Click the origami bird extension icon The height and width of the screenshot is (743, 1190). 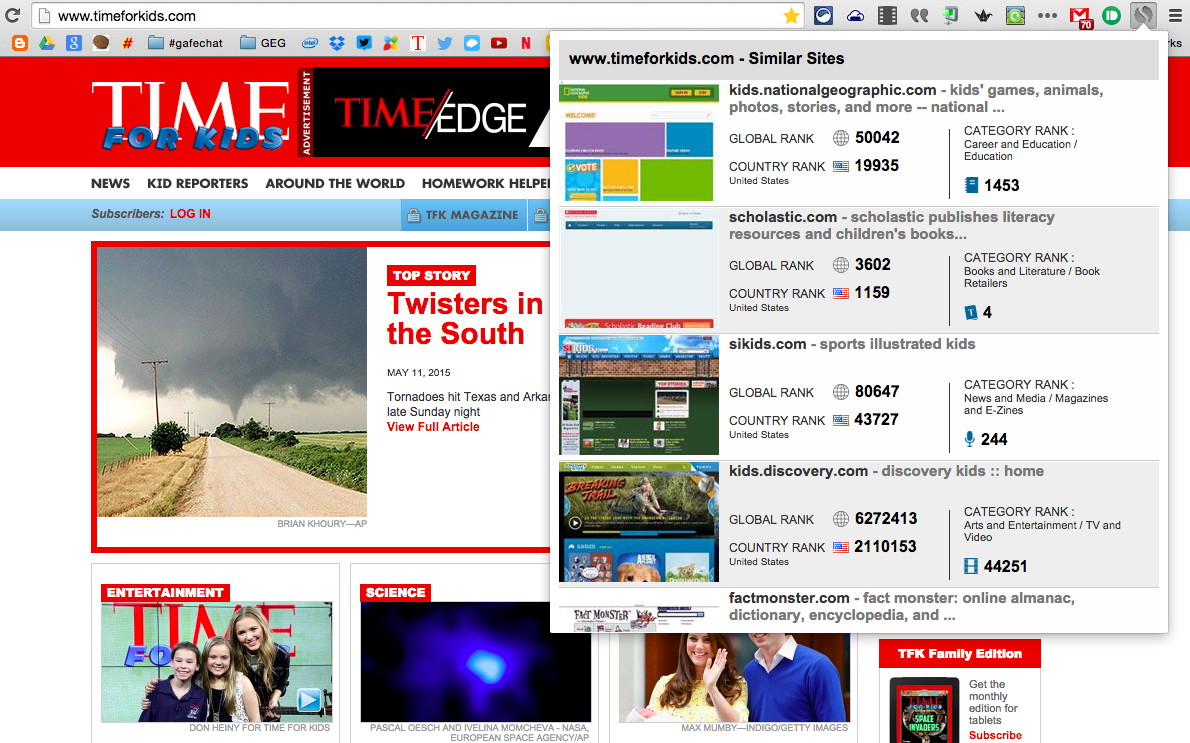[983, 16]
